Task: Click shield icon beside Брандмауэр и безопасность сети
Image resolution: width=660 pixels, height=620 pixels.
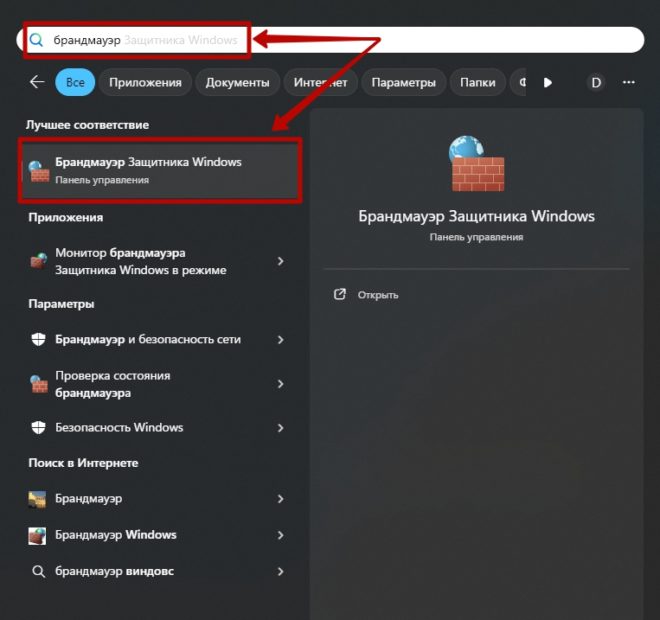Action: pos(38,339)
